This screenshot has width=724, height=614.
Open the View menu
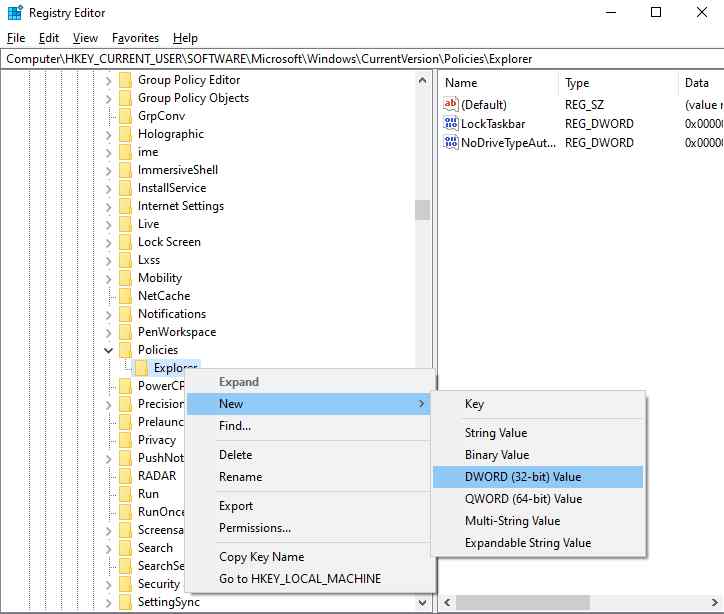pyautogui.click(x=85, y=38)
